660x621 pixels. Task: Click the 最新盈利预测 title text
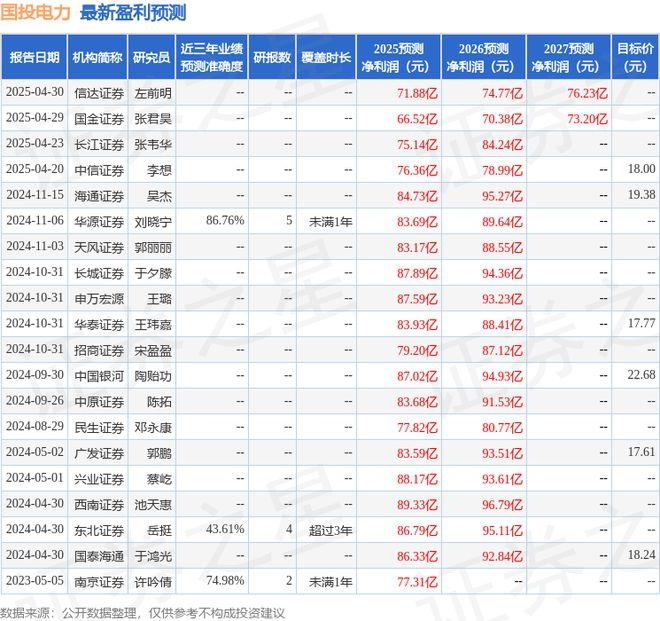coord(133,12)
